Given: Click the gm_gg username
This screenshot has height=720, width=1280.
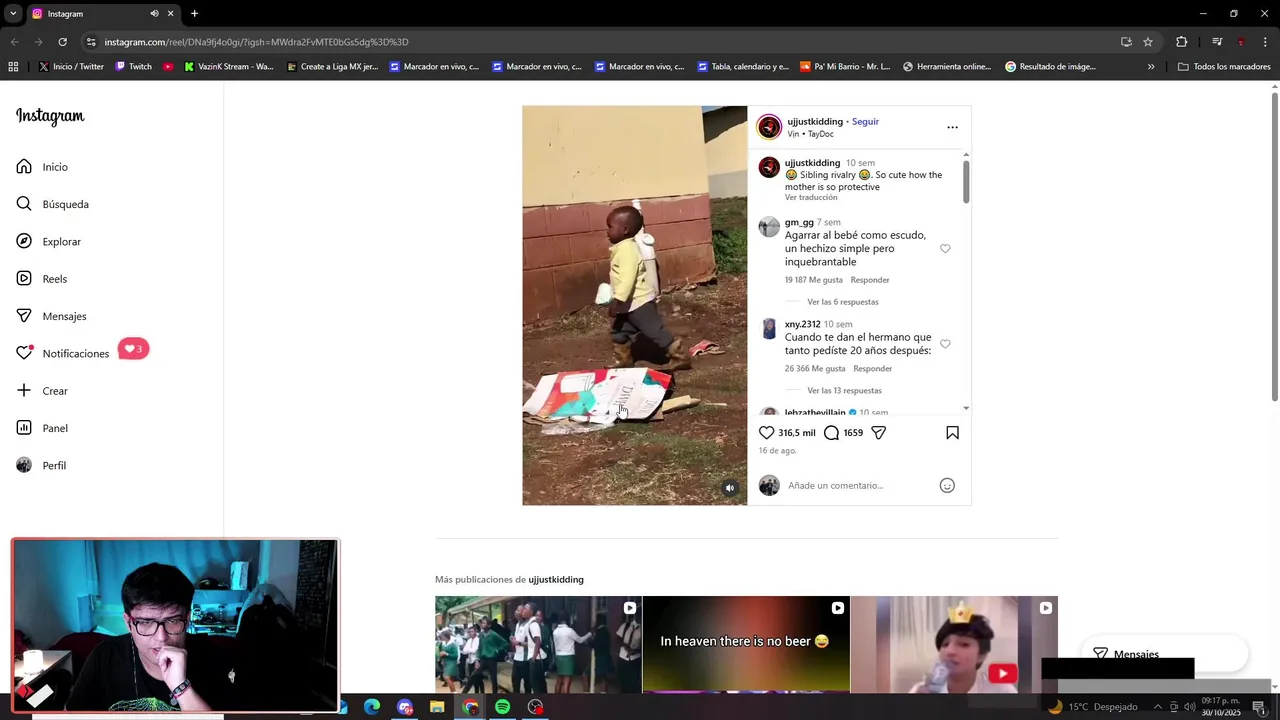Looking at the screenshot, I should [x=799, y=222].
